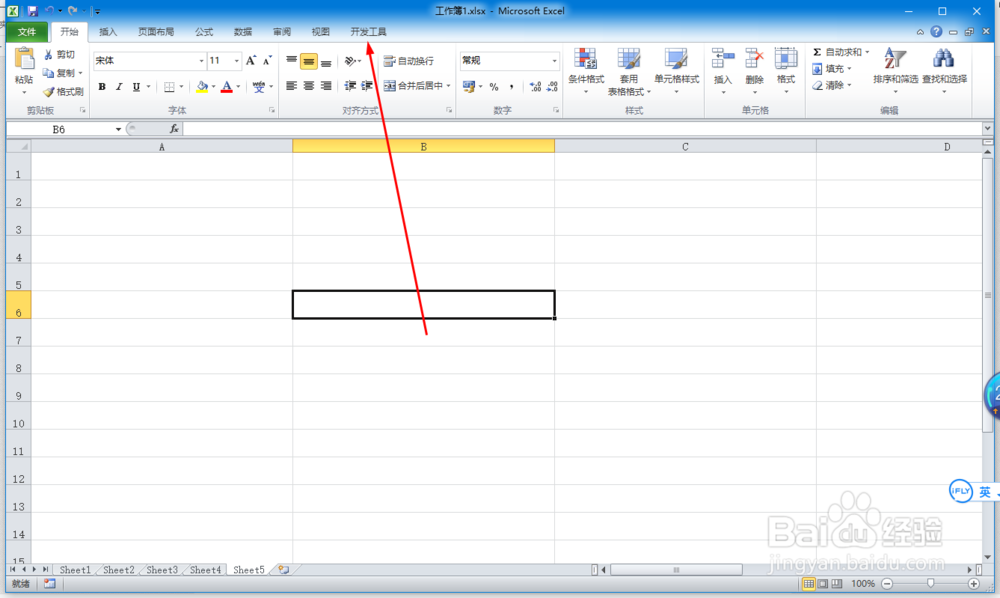Expand the Merge and Center dropdown arrow
1000x598 pixels.
click(x=448, y=86)
